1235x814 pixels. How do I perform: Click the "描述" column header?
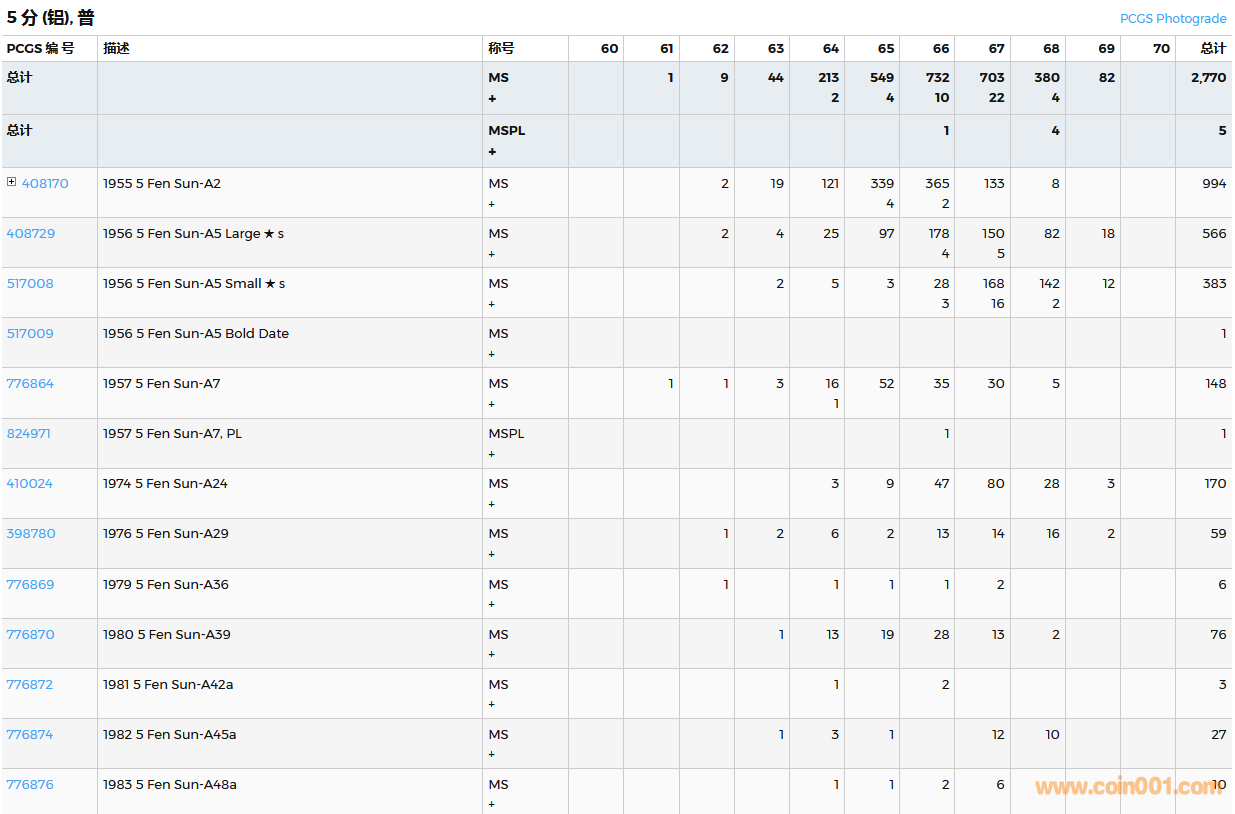point(116,48)
